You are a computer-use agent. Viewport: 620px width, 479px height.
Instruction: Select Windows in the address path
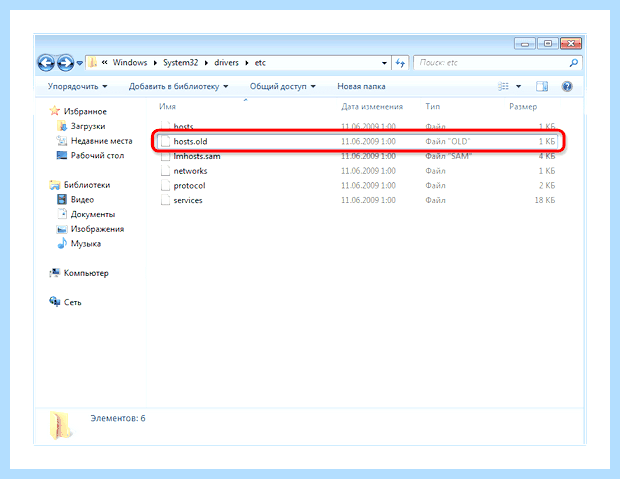[x=130, y=62]
